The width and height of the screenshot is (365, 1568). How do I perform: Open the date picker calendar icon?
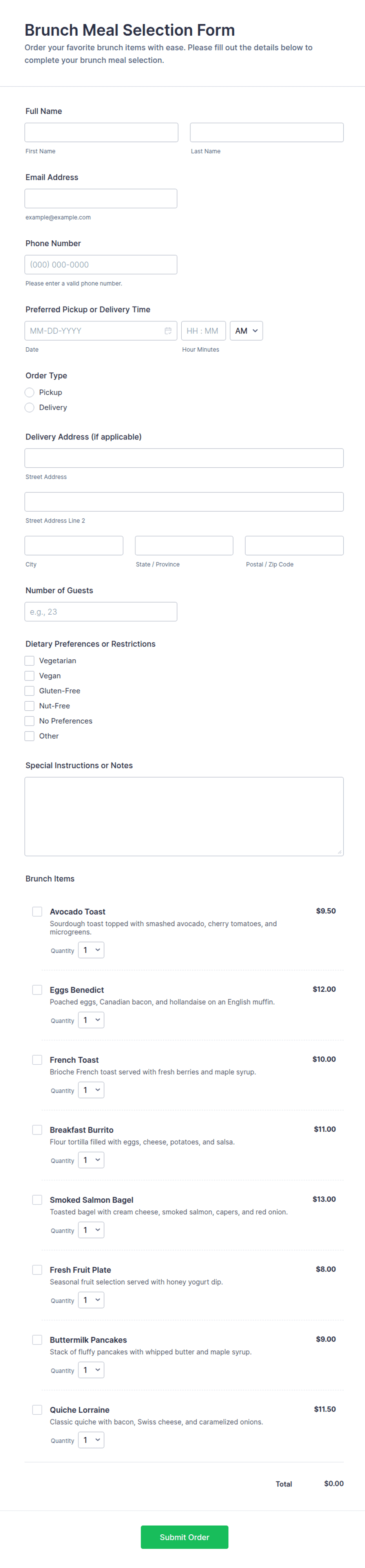168,330
